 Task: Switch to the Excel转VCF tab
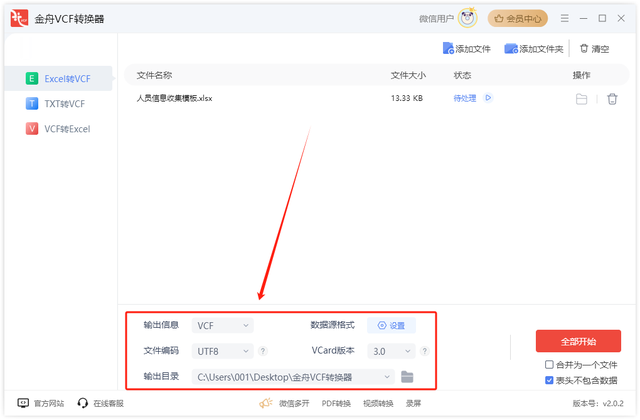click(x=58, y=78)
